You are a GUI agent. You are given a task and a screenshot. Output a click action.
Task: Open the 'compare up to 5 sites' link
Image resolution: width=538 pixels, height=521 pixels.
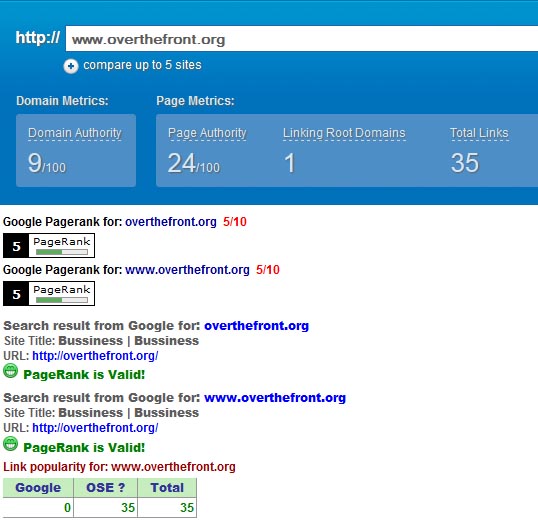click(142, 65)
